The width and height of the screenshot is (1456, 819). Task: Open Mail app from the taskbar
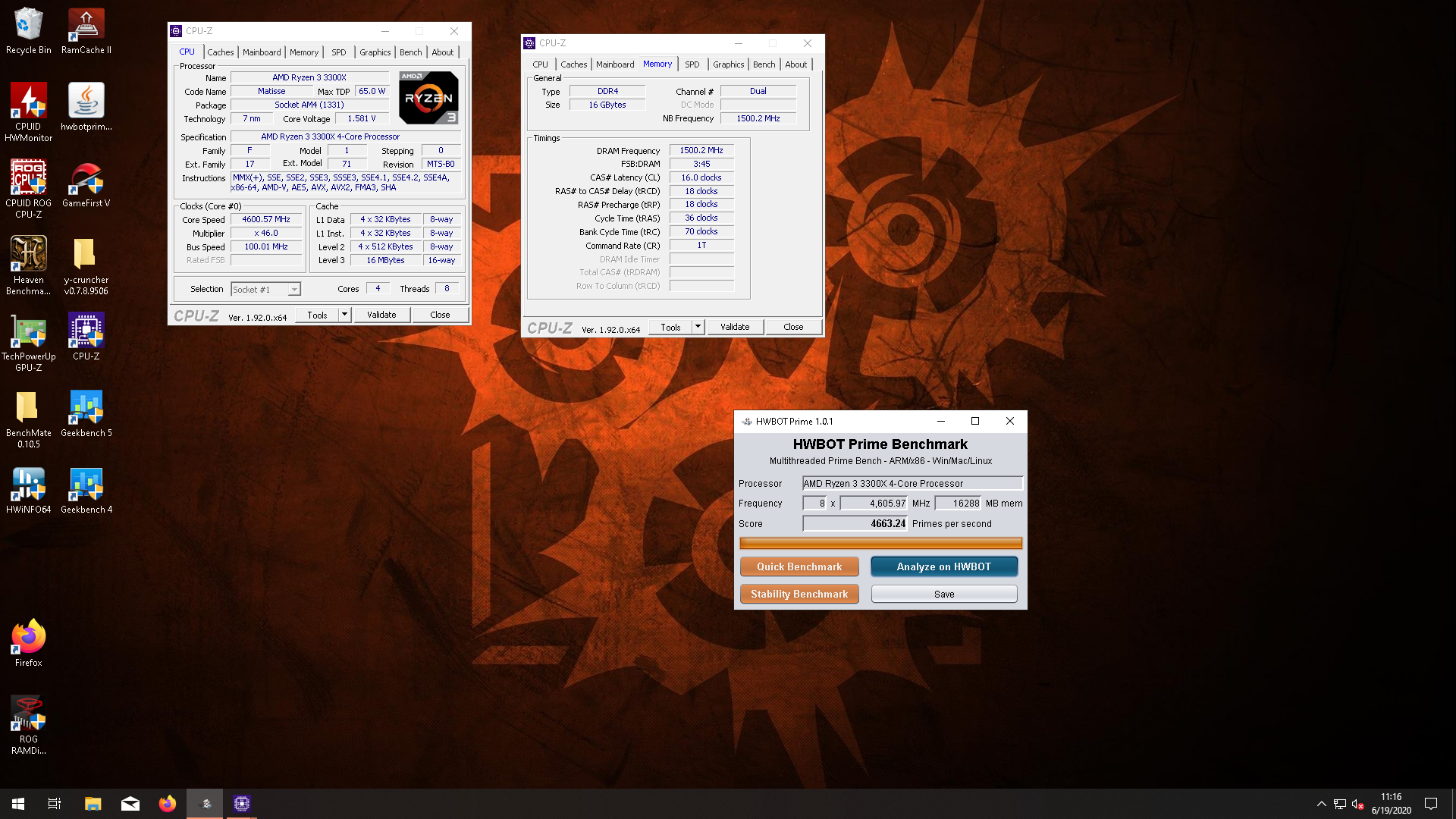(130, 804)
